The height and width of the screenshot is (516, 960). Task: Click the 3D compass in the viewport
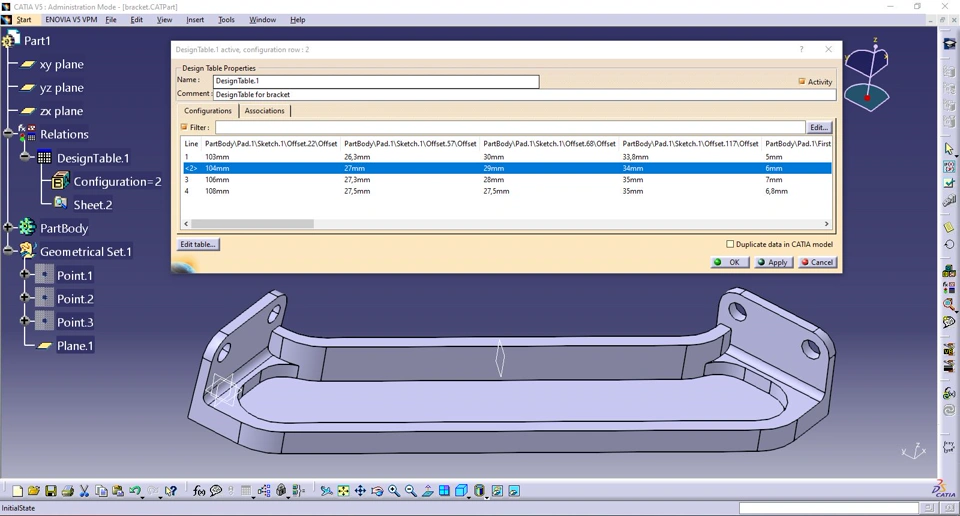coord(867,77)
